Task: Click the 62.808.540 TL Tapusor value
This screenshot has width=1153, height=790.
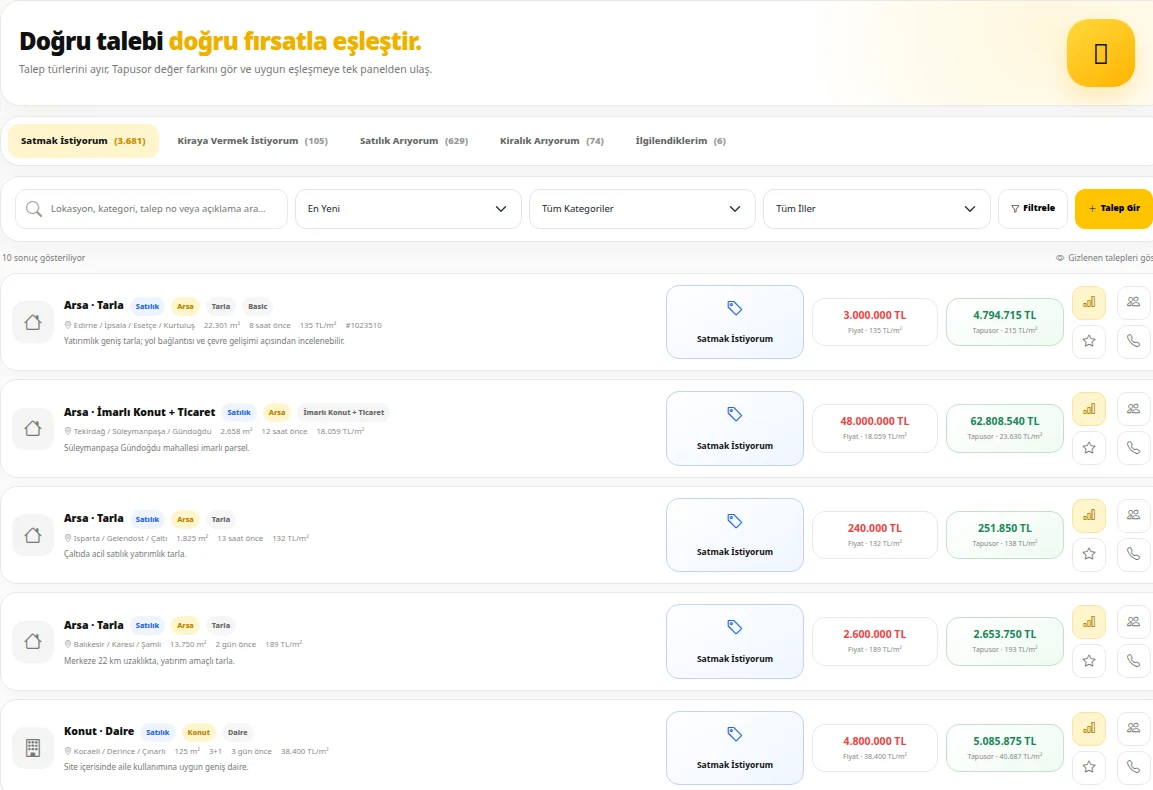Action: coord(1004,428)
